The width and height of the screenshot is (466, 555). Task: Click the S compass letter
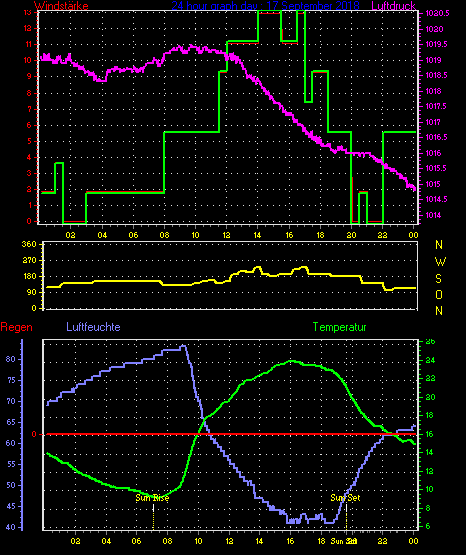coord(438,279)
